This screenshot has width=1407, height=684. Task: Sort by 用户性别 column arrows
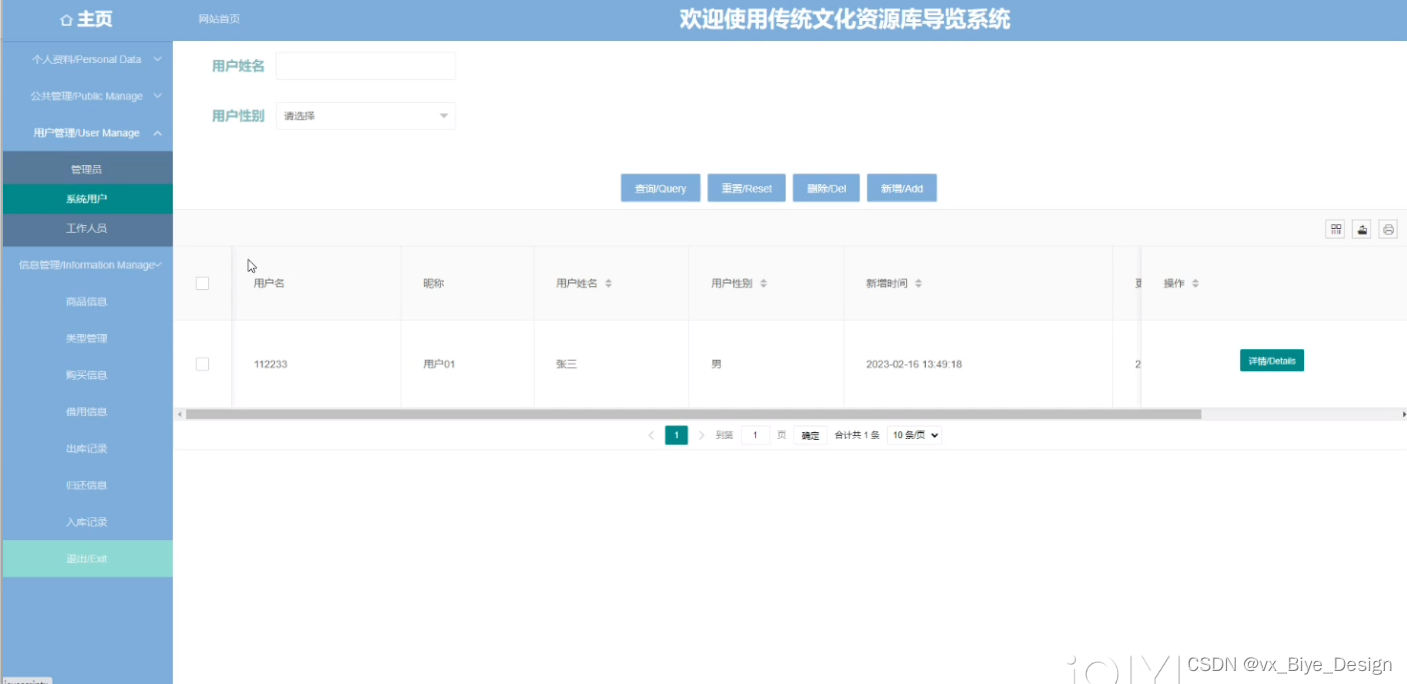point(763,284)
